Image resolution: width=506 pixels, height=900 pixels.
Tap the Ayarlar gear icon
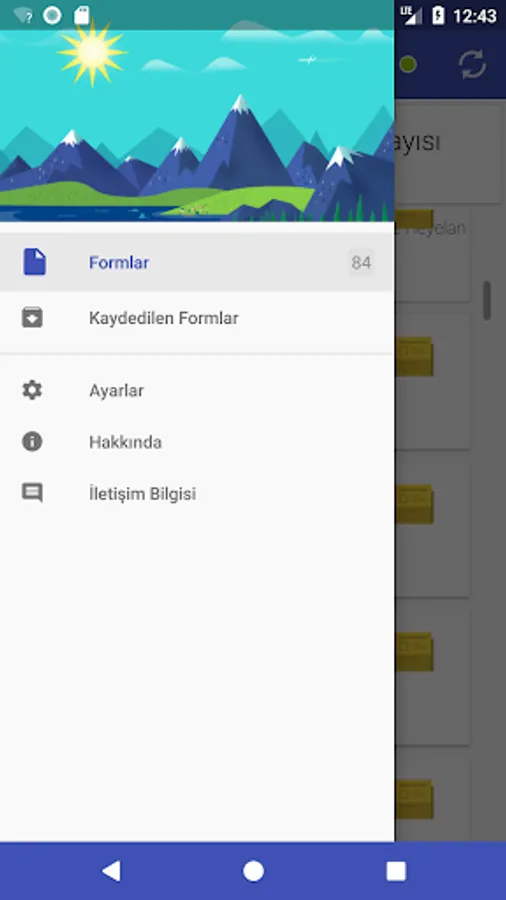point(32,390)
